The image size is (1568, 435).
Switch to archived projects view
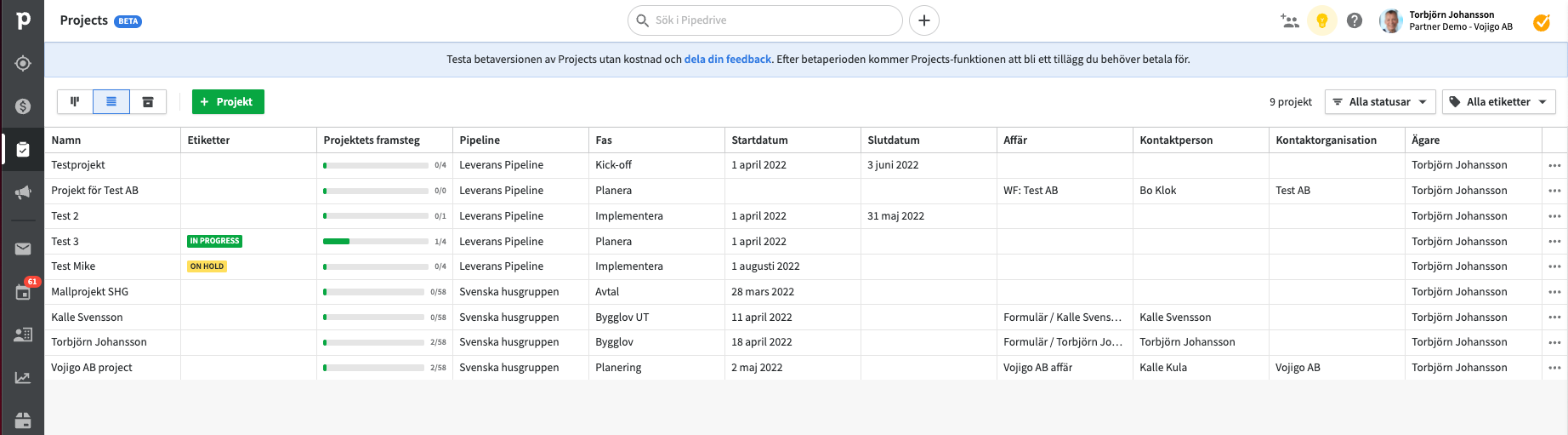pyautogui.click(x=148, y=102)
